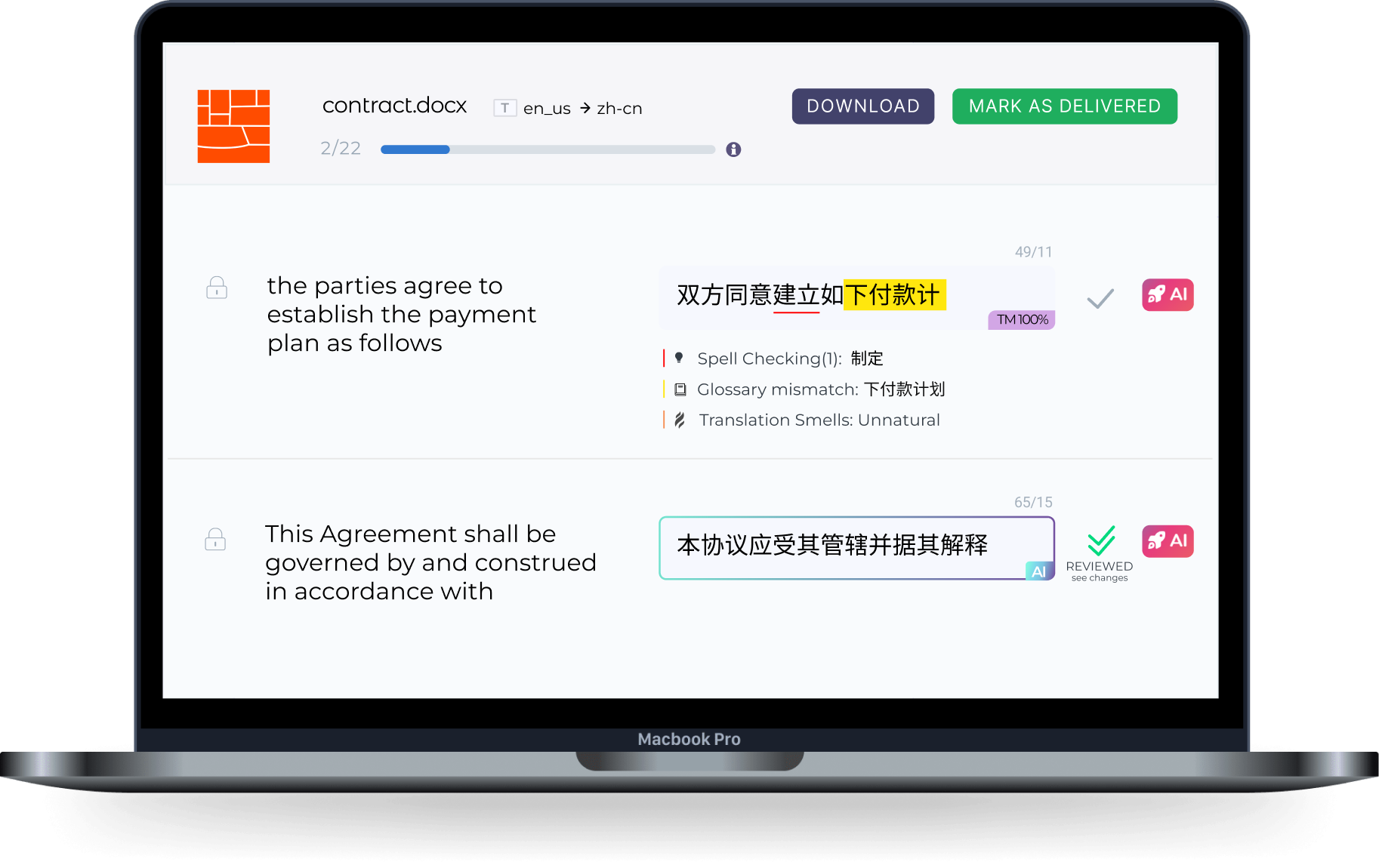1379x868 pixels.
Task: Open see changes under REVIEWED
Action: coord(1099,577)
